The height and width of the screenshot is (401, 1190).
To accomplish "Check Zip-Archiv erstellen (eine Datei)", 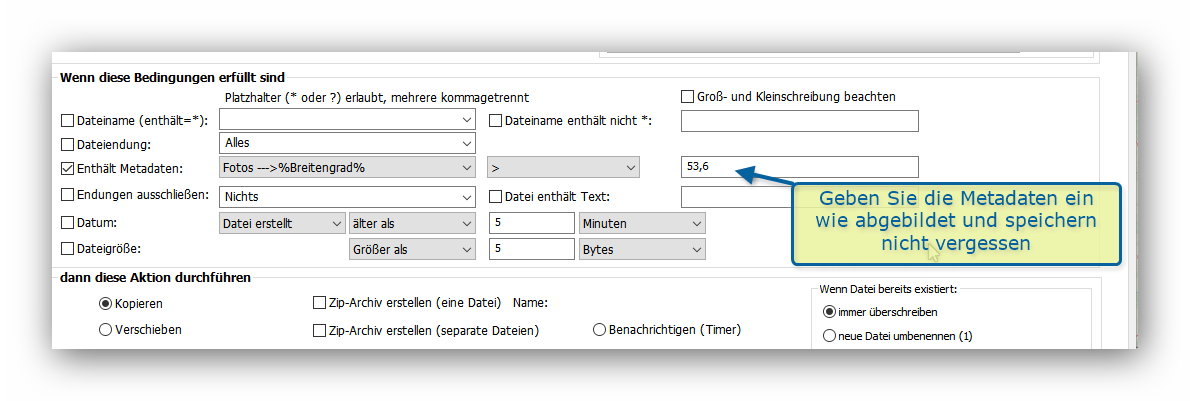I will tap(319, 302).
